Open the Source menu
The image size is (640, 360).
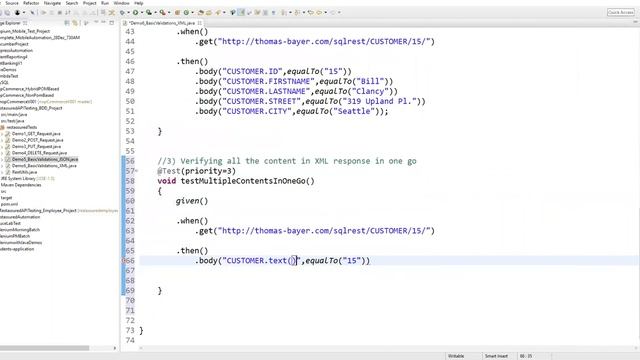12,3
